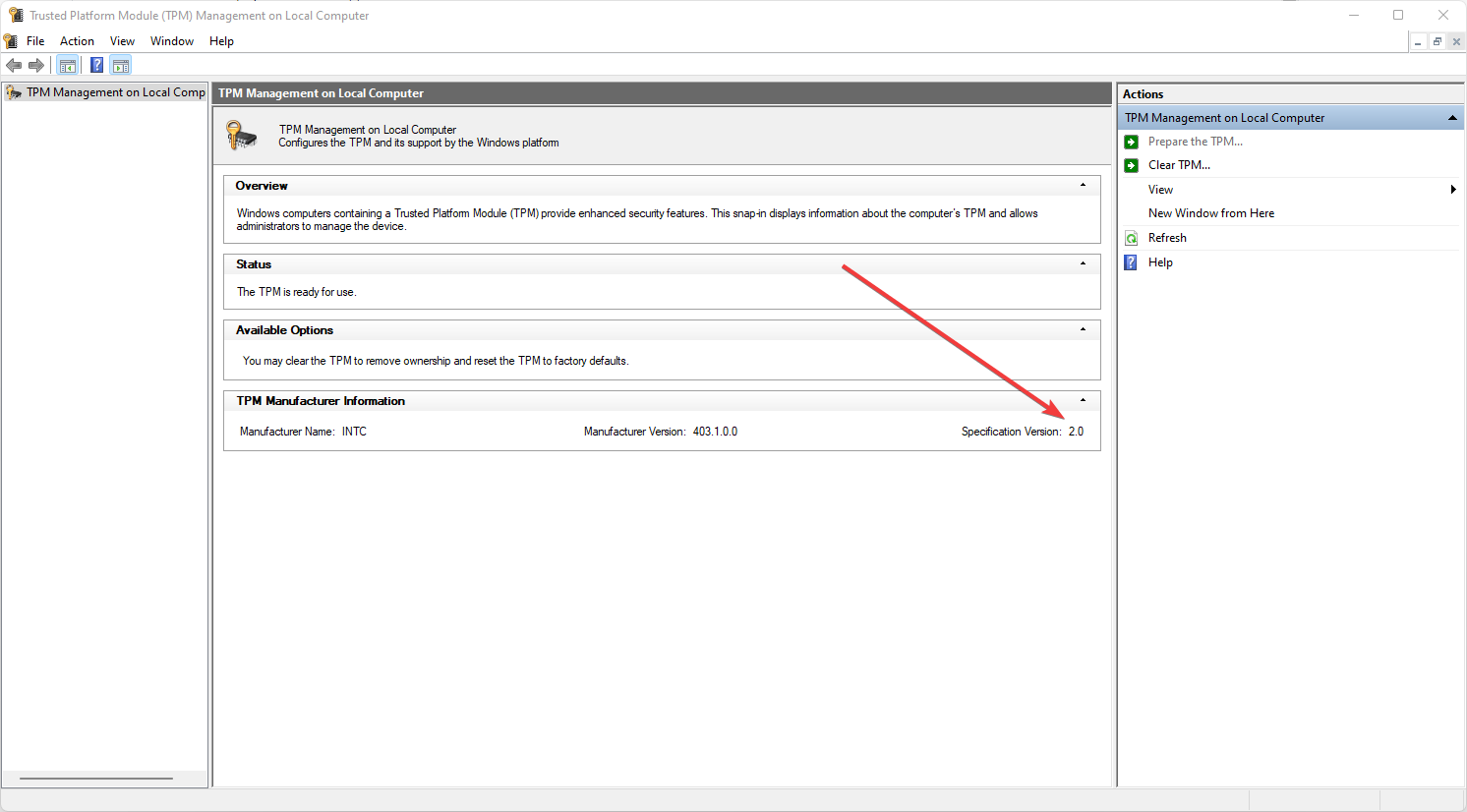Toggle Show/Hide Action Pane icon

[x=121, y=66]
